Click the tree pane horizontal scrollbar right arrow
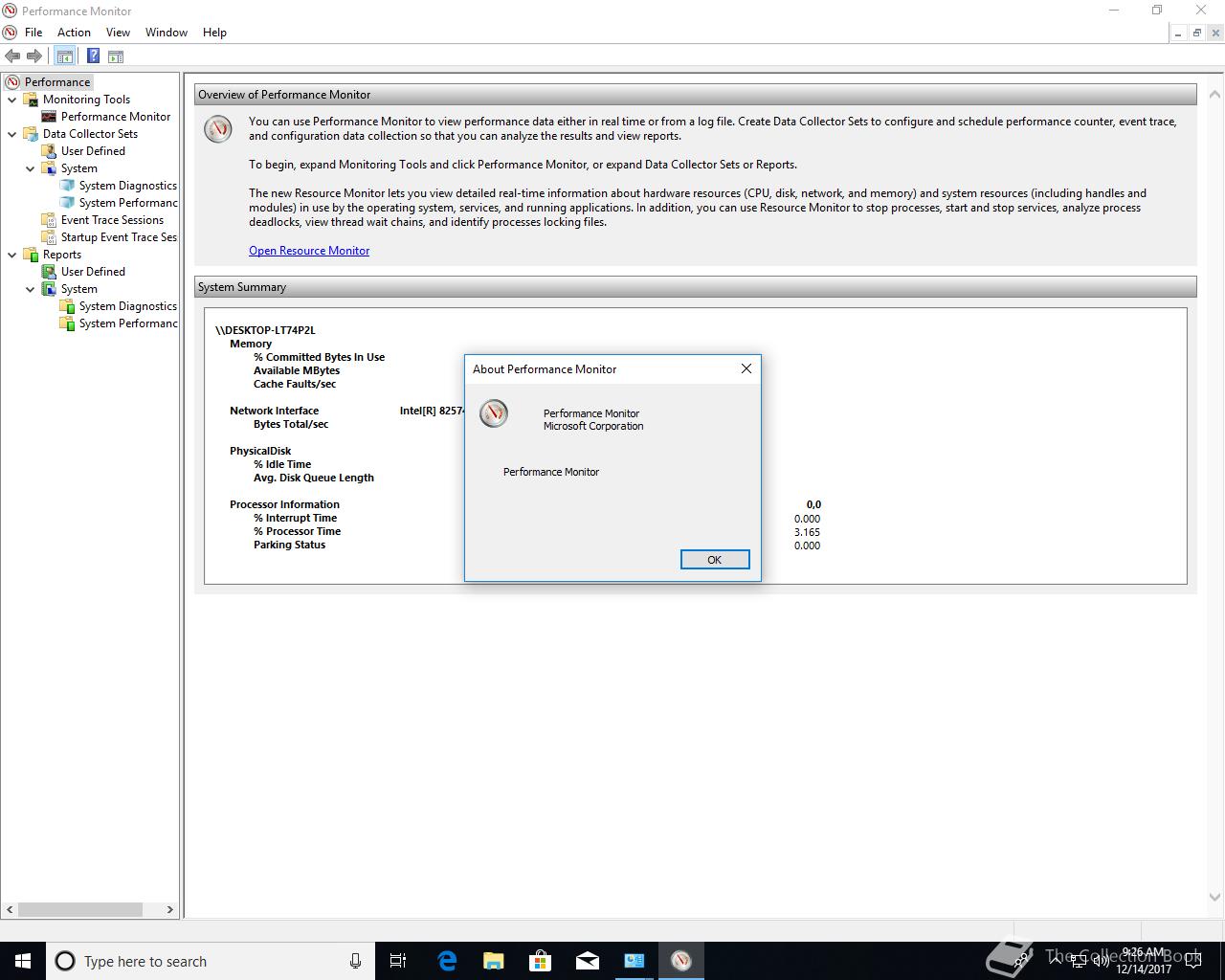Screen dimensions: 1225x980 coord(170,909)
